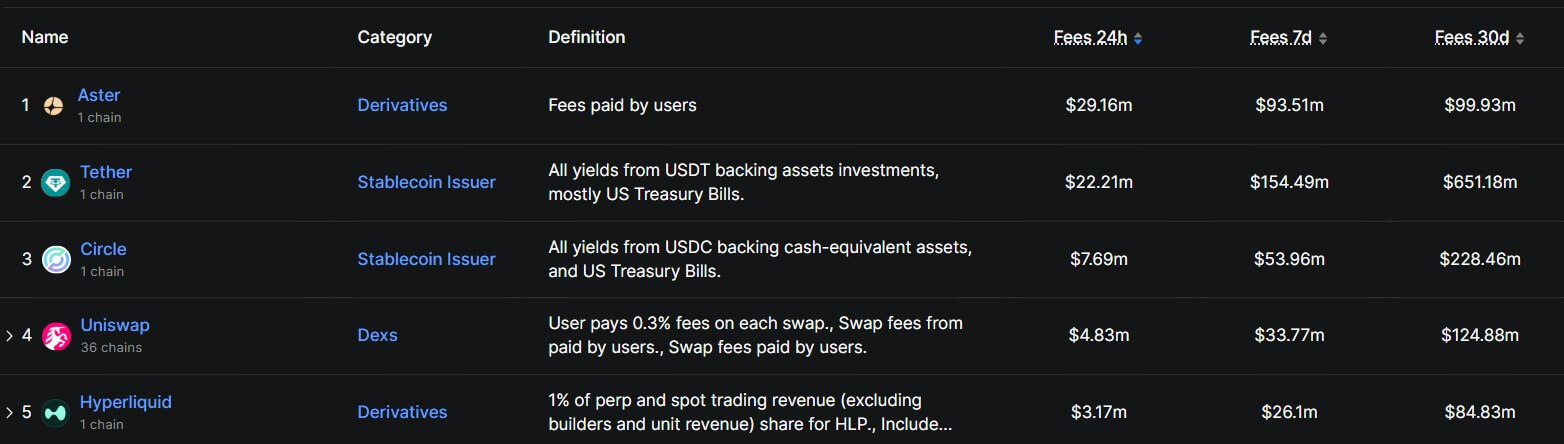Sort by the Fees 7d column header
This screenshot has width=1564, height=444.
[x=1281, y=38]
